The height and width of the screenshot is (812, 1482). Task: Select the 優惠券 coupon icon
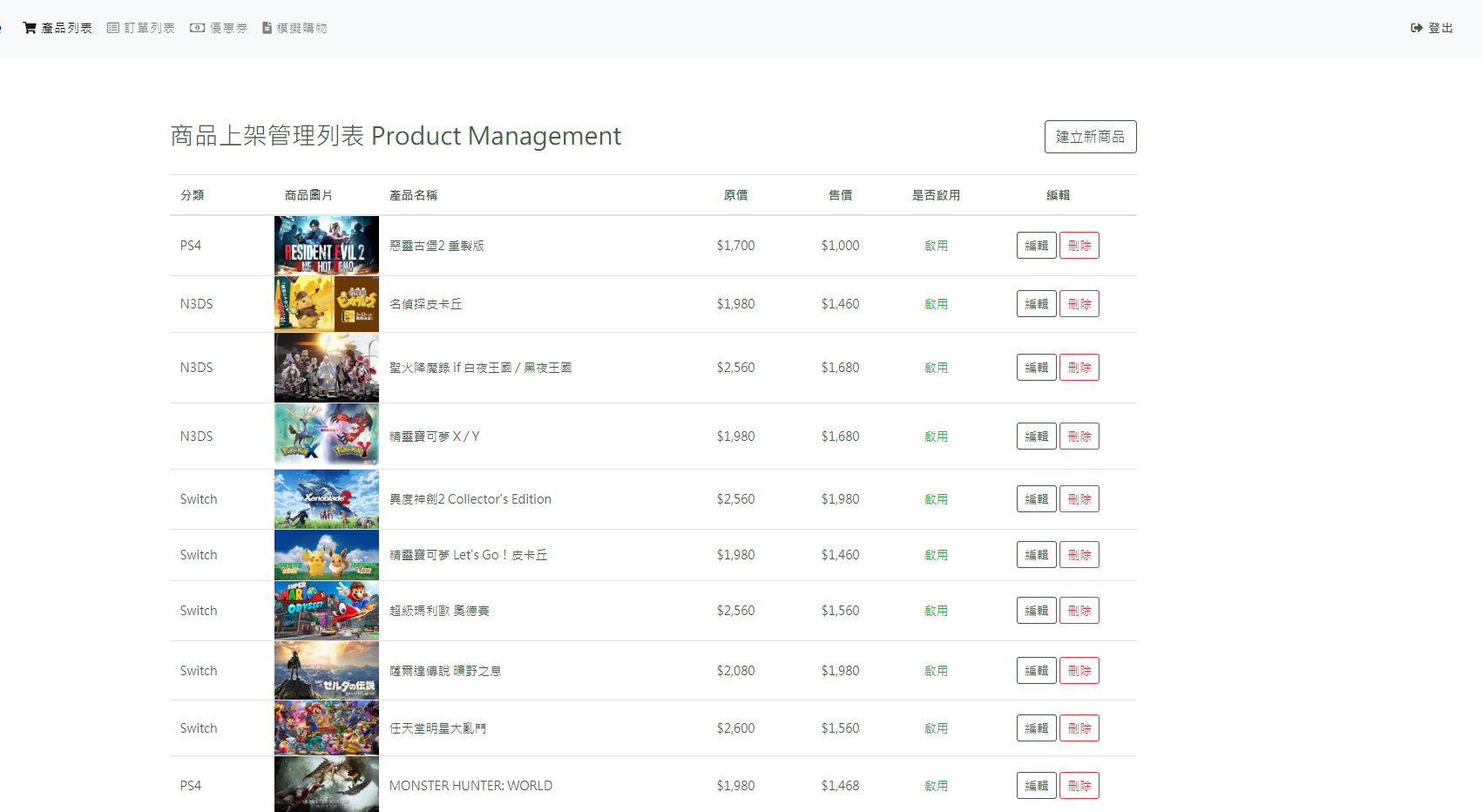click(198, 27)
